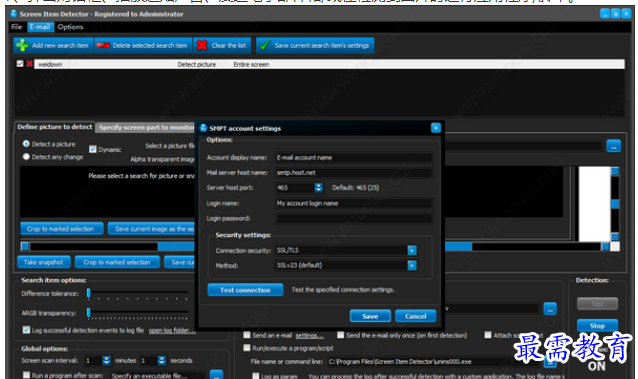
Task: Toggle Log successful detection events checkbox
Action: pyautogui.click(x=26, y=330)
